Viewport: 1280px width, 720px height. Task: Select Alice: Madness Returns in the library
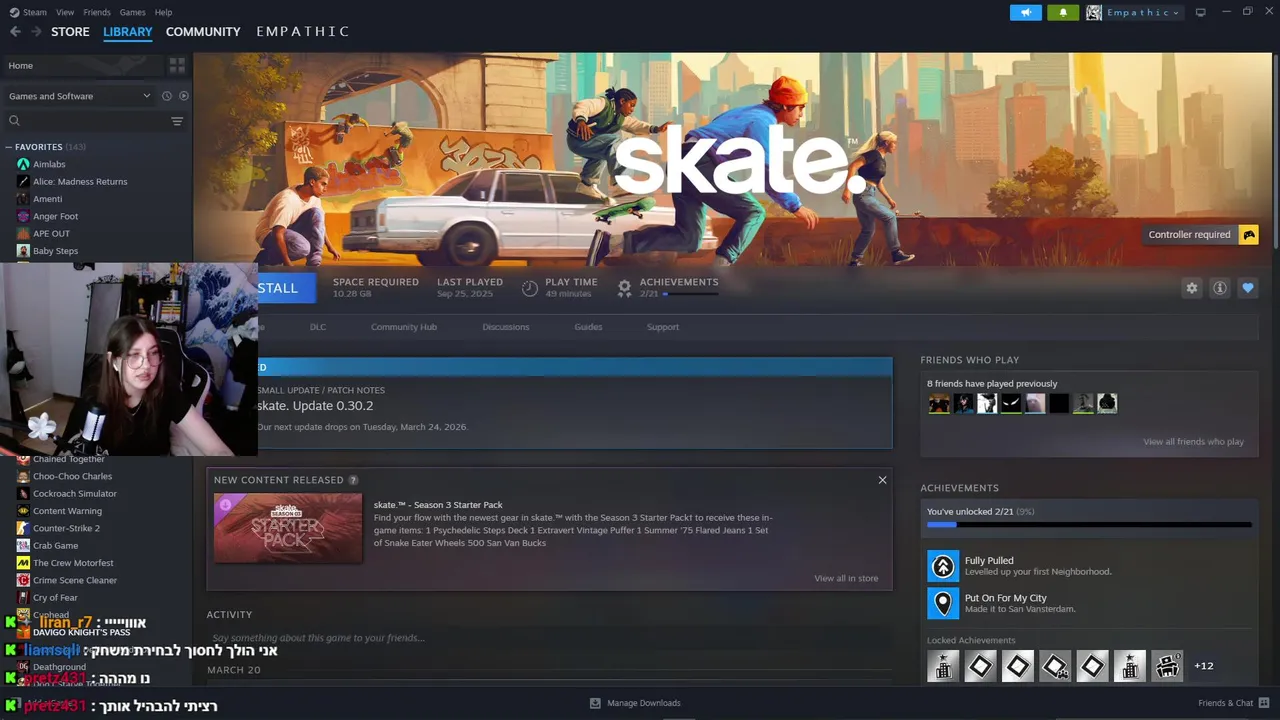click(80, 182)
